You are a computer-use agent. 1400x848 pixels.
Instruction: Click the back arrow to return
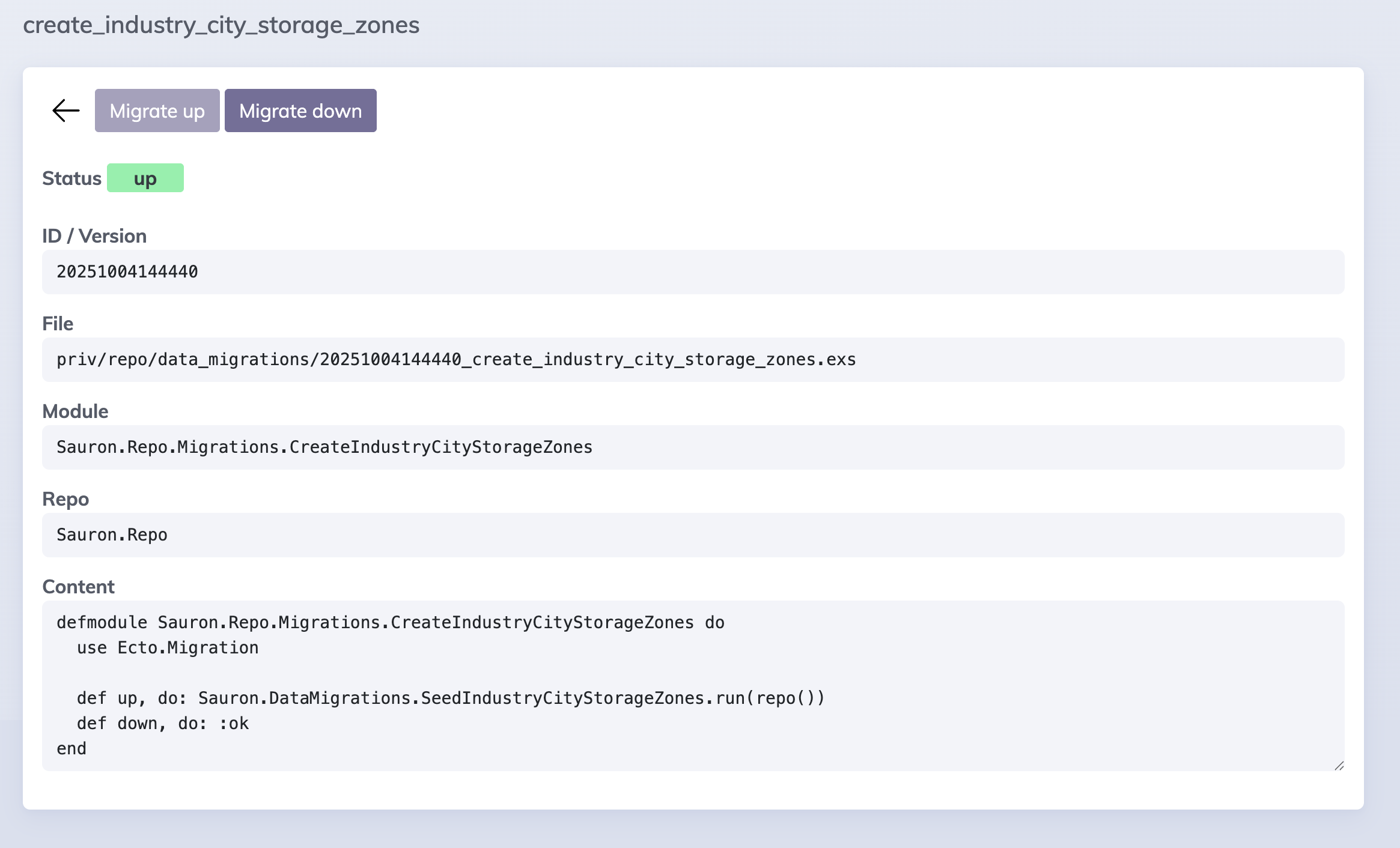click(64, 110)
